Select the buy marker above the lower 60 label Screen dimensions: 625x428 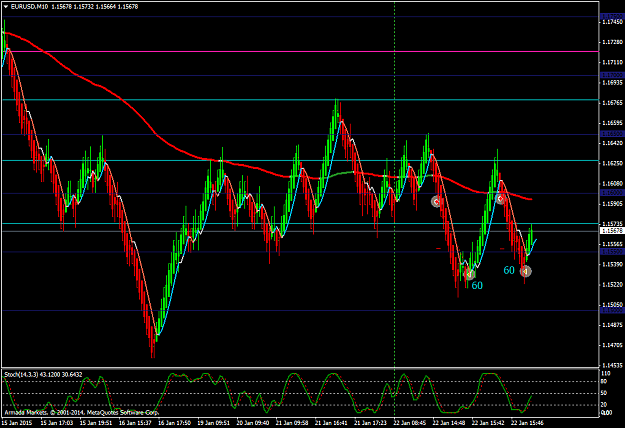pyautogui.click(x=470, y=274)
